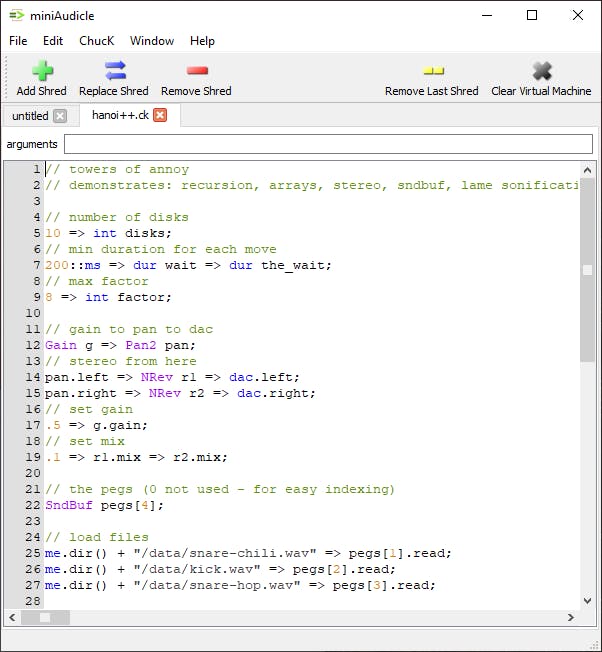Screen dimensions: 602x652
Task: Click the horizontal scrollbar thumb
Action: 45,617
